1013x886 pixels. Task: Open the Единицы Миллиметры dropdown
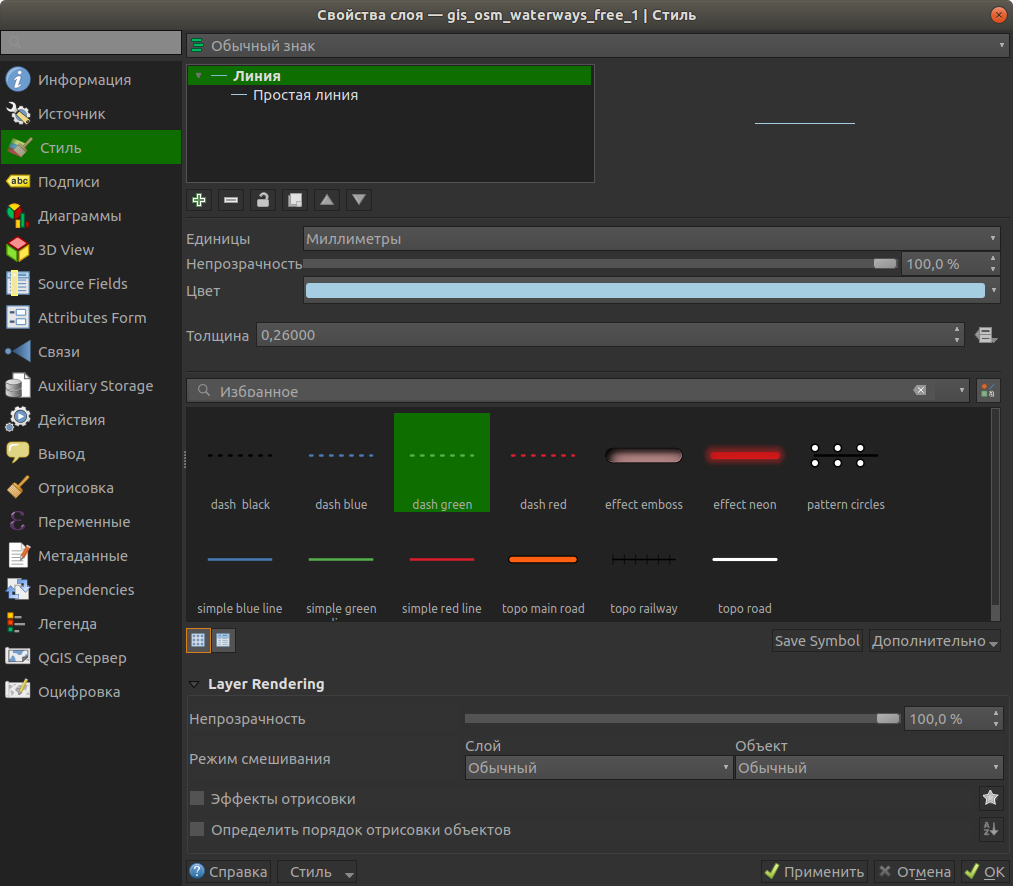tap(651, 239)
